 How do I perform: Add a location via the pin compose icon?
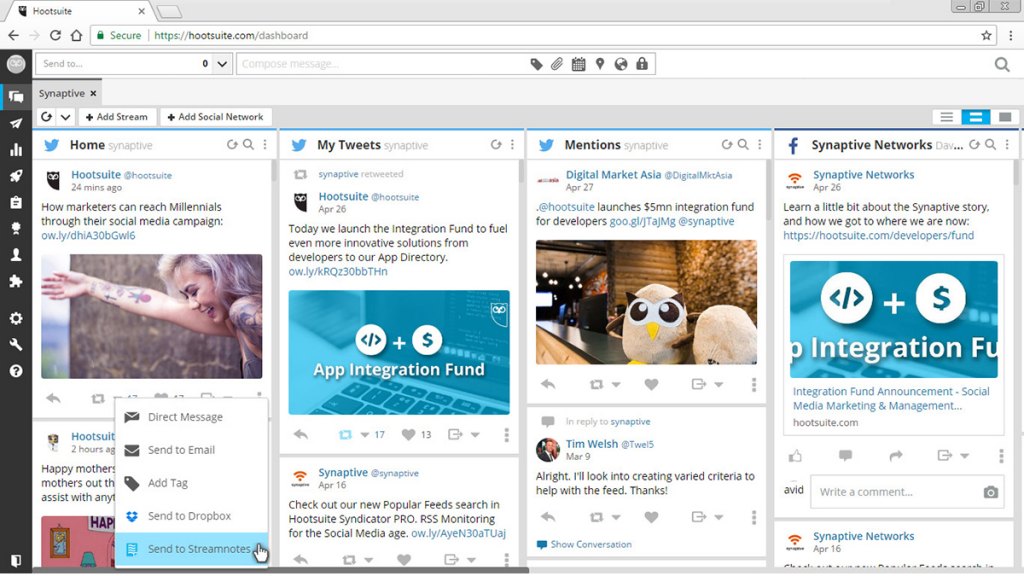(x=600, y=63)
